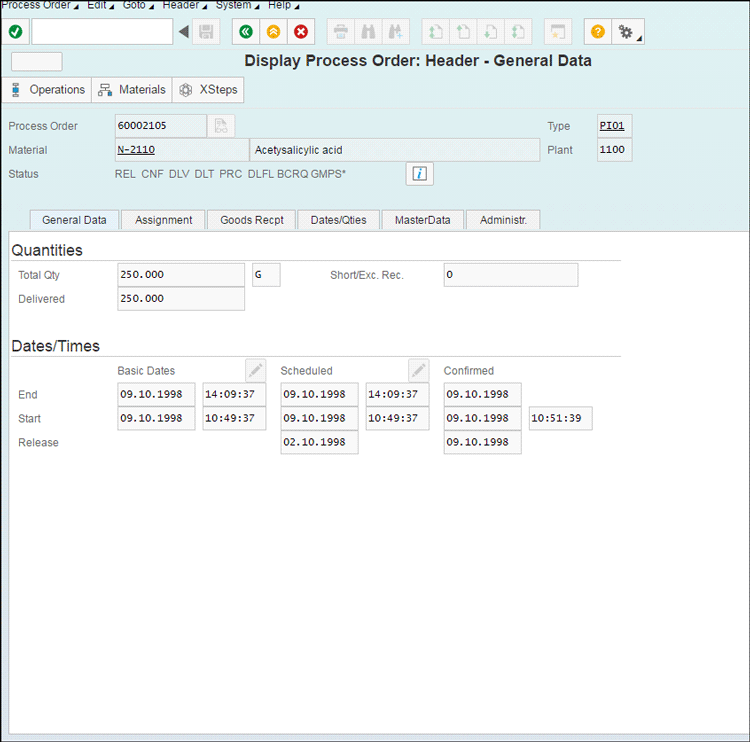
Task: Click the green Enter checkmark icon
Action: [15, 32]
